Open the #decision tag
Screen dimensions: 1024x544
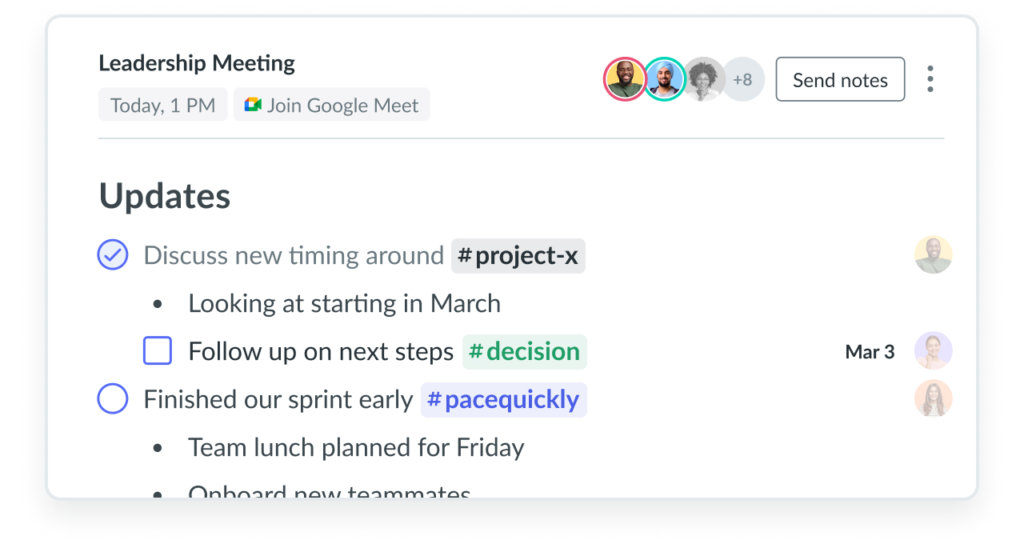(x=524, y=351)
